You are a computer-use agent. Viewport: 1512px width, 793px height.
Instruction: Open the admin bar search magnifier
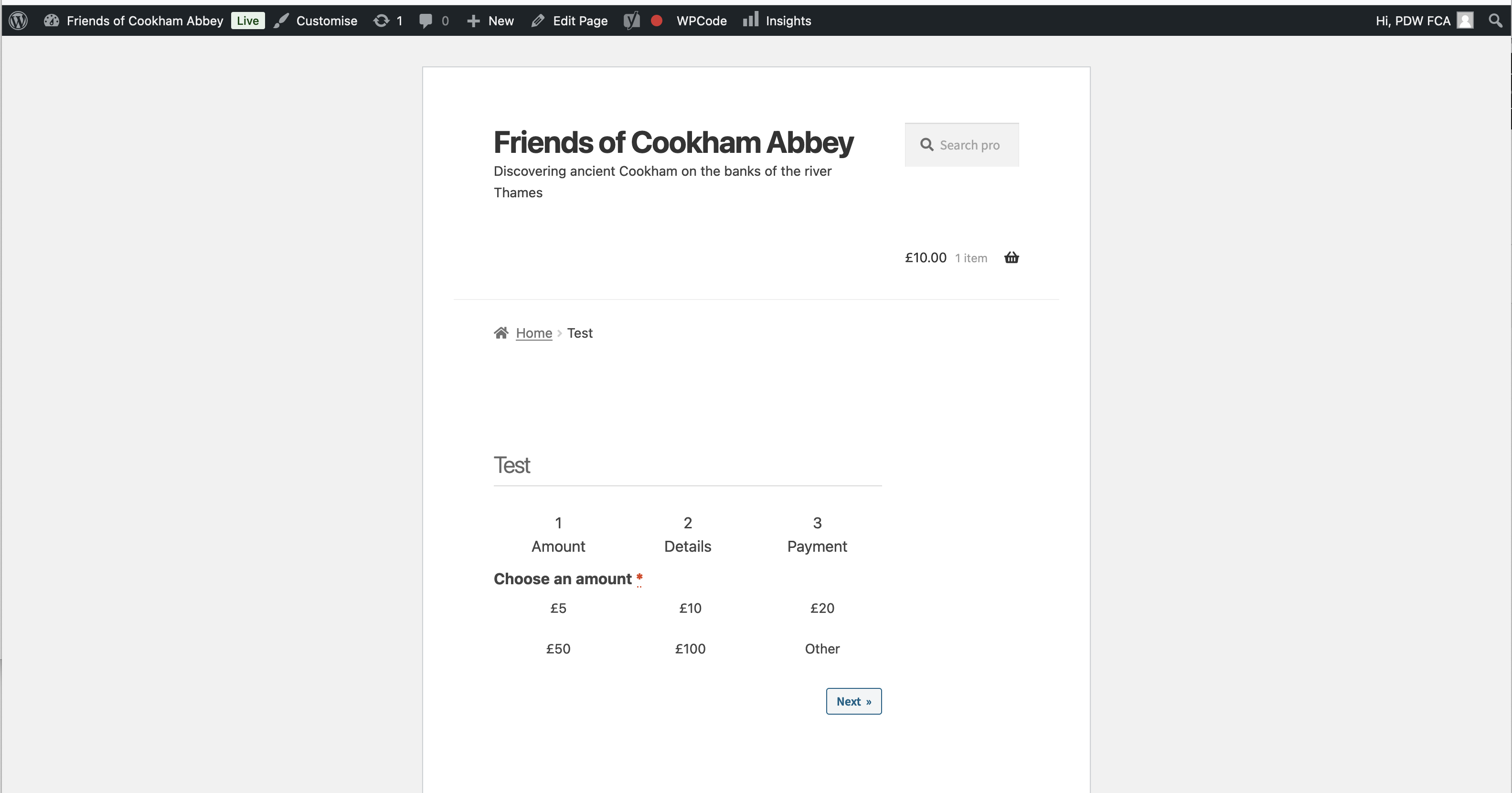[x=1496, y=21]
